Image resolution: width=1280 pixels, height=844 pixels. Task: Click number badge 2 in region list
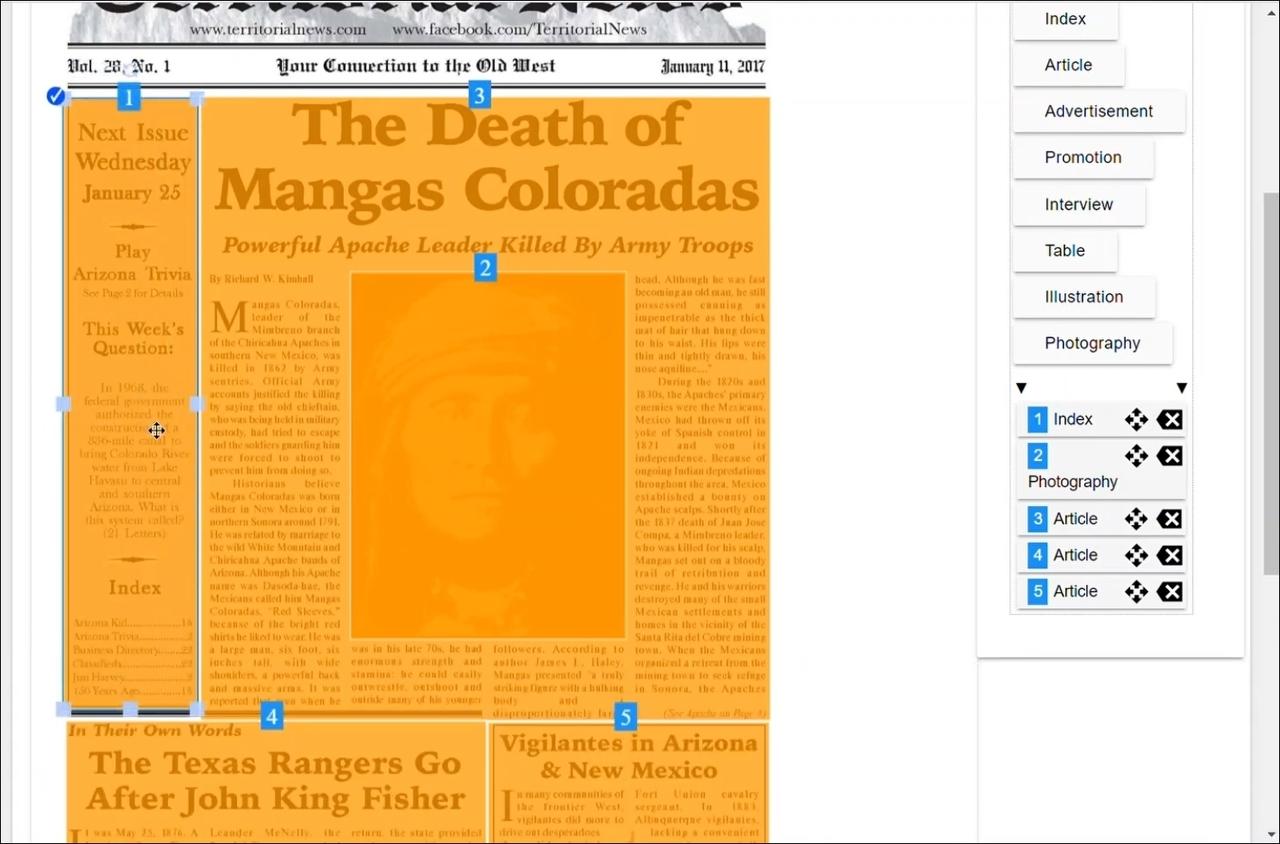(1038, 456)
